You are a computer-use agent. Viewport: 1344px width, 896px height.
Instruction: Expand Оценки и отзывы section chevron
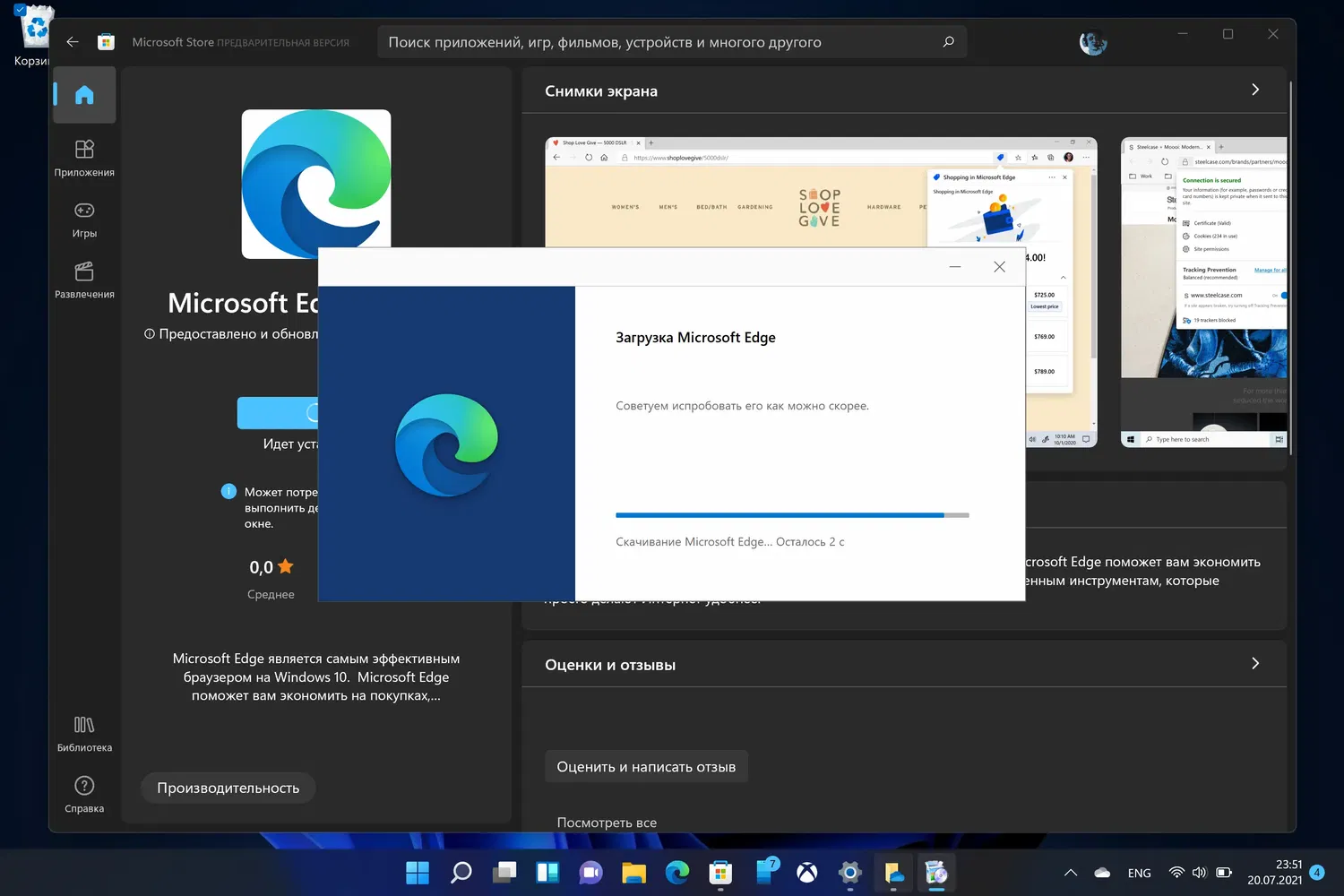(1254, 664)
